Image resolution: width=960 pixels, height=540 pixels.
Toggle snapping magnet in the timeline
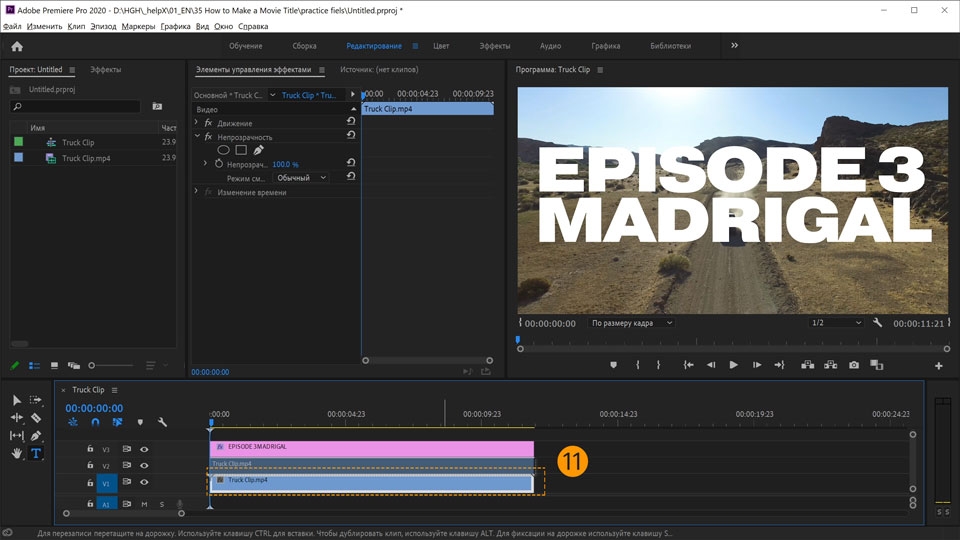pyautogui.click(x=95, y=422)
